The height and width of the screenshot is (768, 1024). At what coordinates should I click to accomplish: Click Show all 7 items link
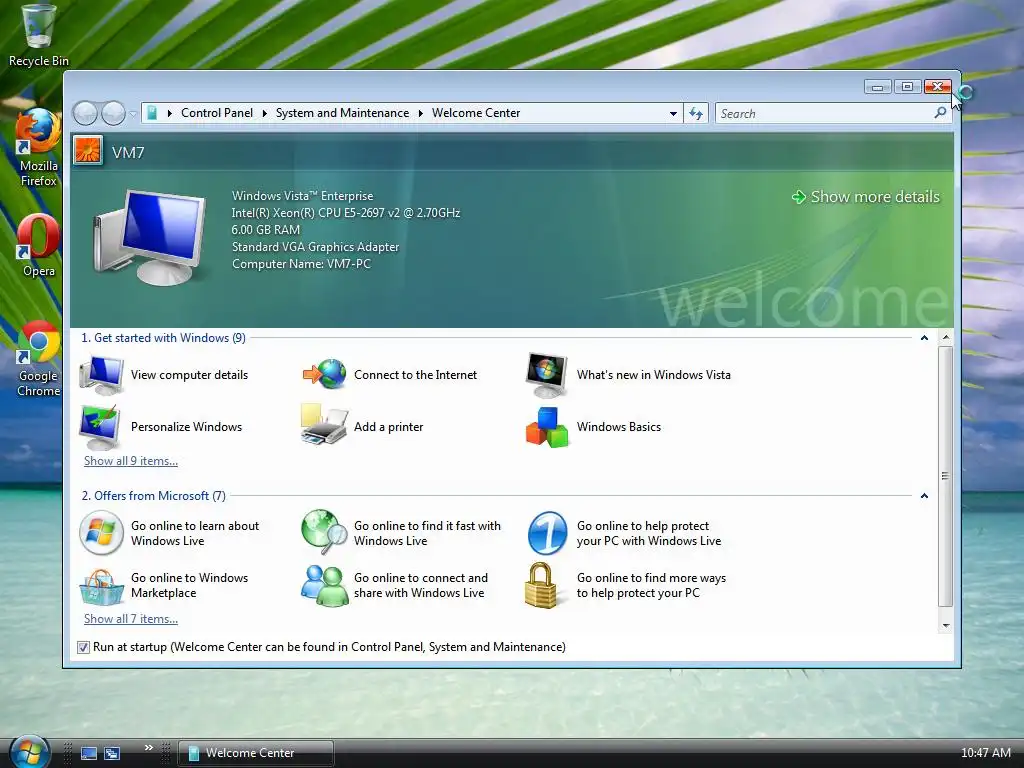tap(131, 619)
